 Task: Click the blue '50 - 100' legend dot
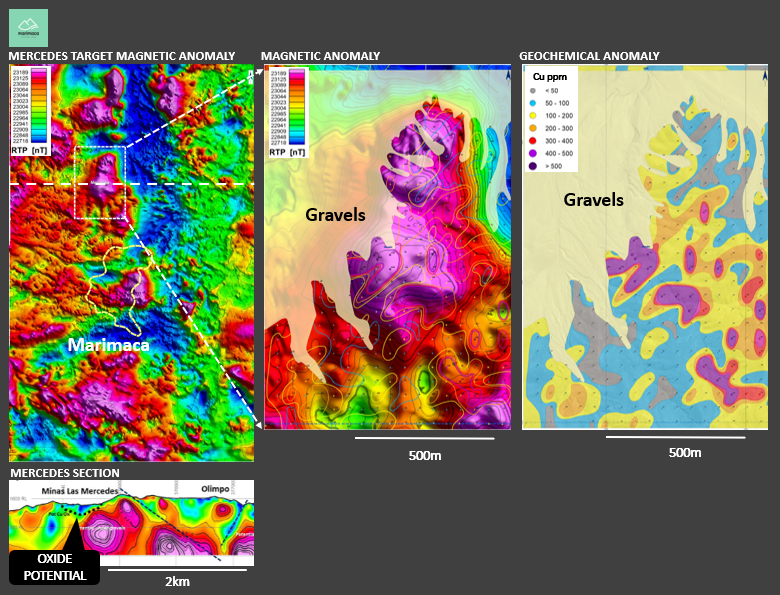click(x=533, y=103)
